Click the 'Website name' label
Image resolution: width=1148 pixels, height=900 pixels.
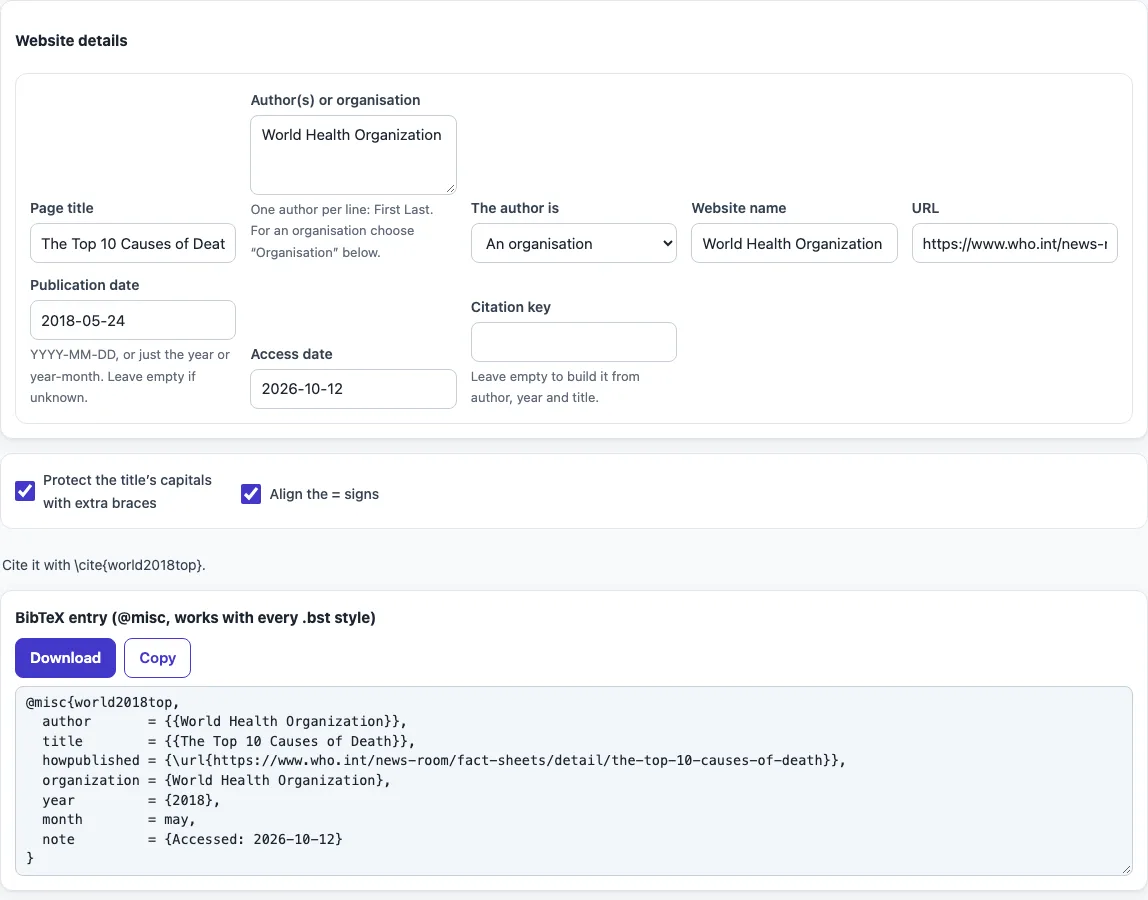click(x=739, y=209)
